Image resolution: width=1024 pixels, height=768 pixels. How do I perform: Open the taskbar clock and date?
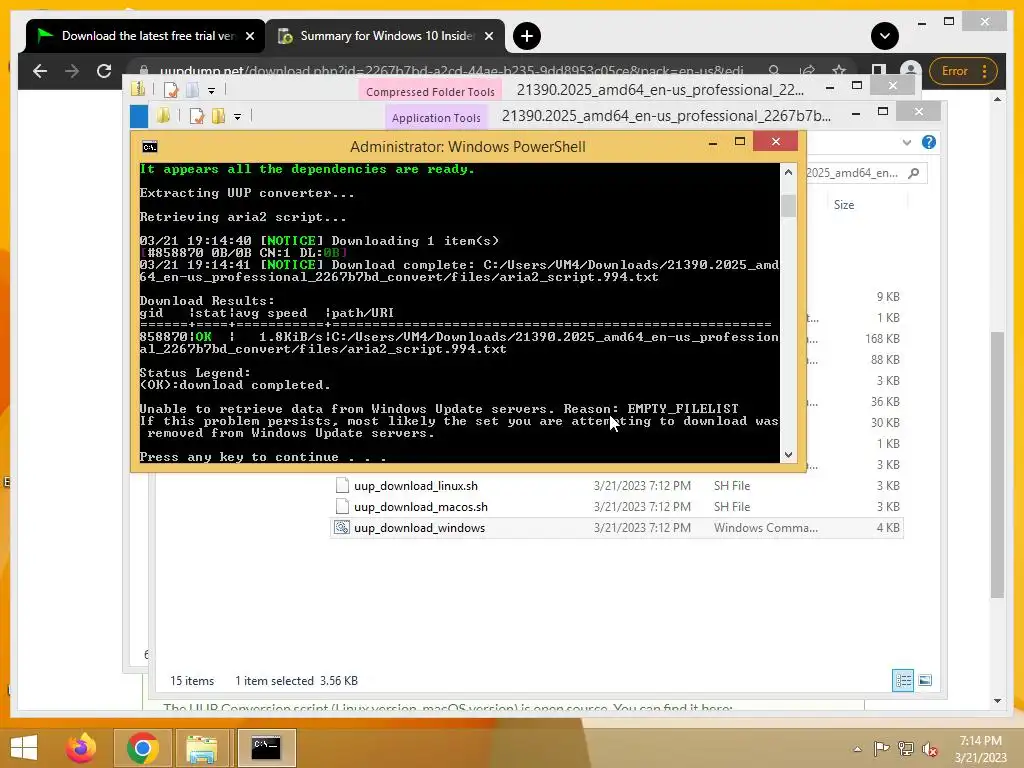coord(980,749)
